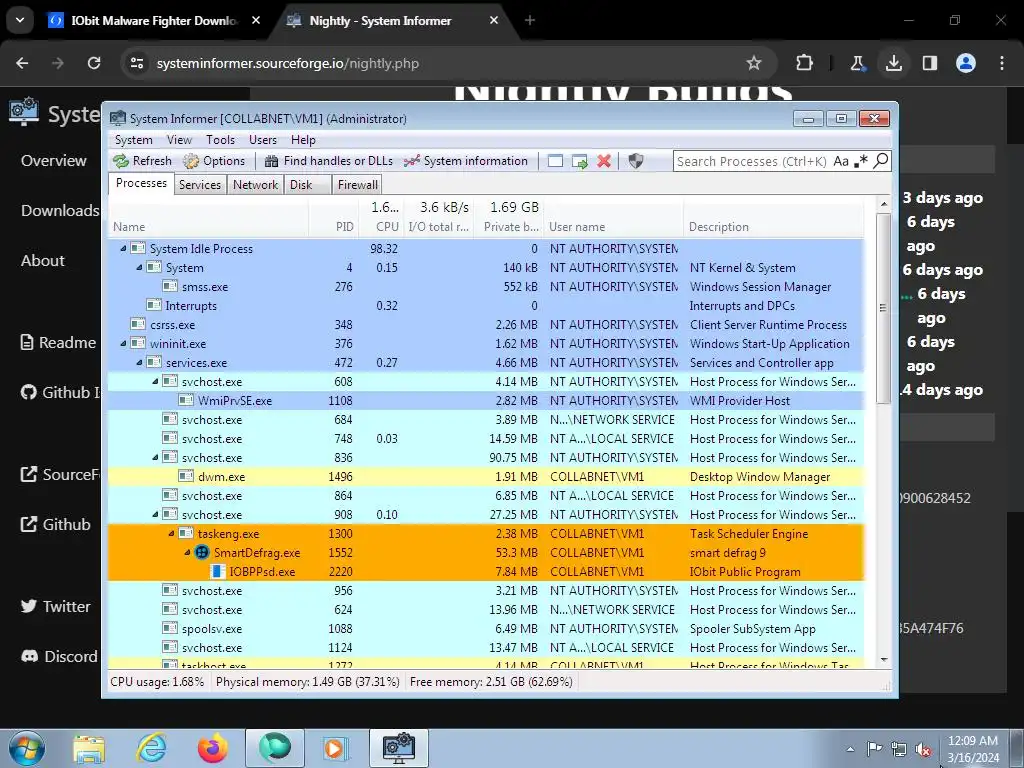
Task: Bookmark this page with star icon
Action: tap(754, 63)
